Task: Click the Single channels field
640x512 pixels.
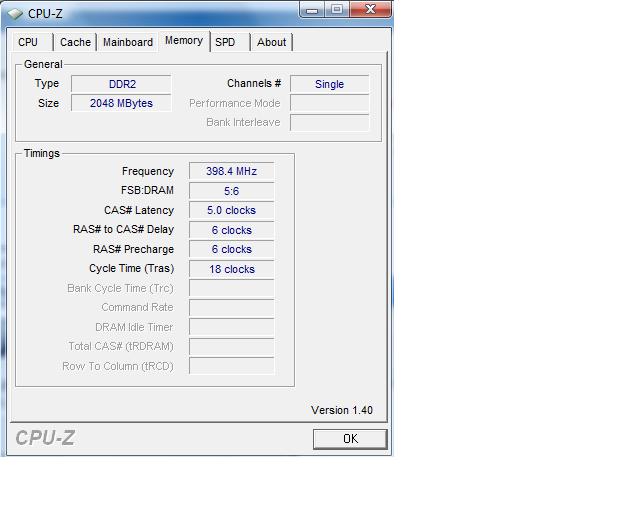Action: [329, 84]
